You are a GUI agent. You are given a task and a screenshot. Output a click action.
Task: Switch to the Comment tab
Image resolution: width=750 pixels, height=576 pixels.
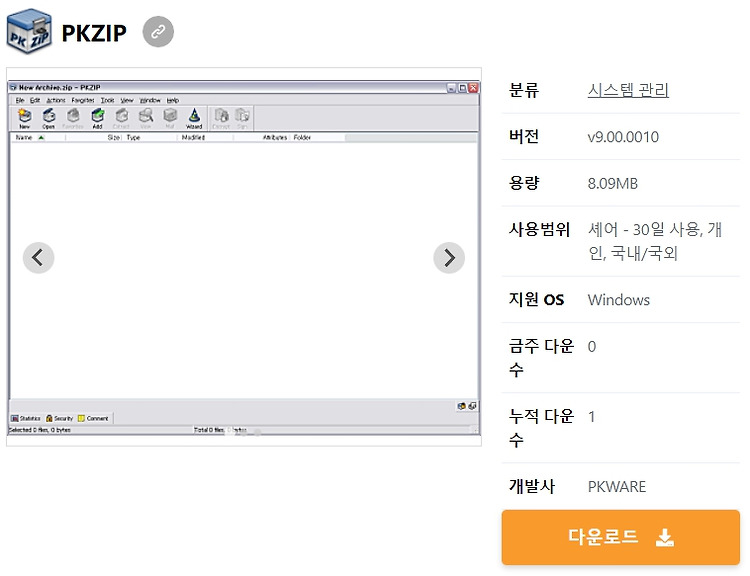tap(94, 419)
